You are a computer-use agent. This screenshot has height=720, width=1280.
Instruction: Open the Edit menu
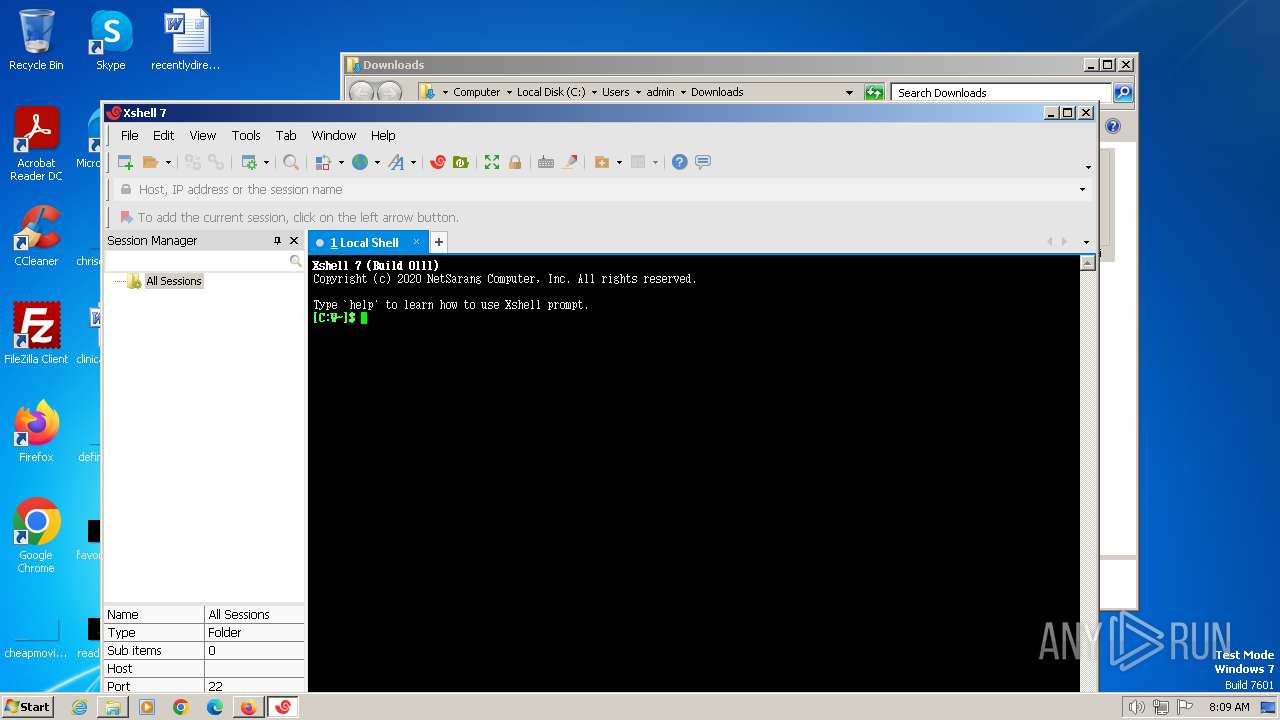163,135
